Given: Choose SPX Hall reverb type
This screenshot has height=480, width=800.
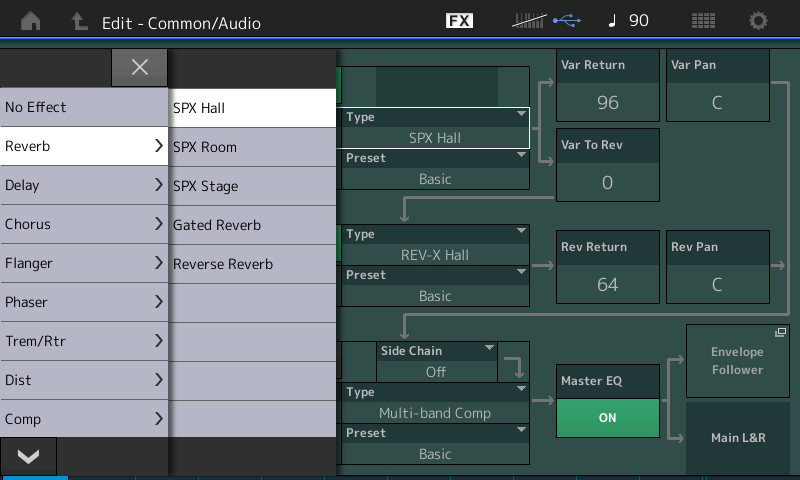Looking at the screenshot, I should tap(252, 108).
